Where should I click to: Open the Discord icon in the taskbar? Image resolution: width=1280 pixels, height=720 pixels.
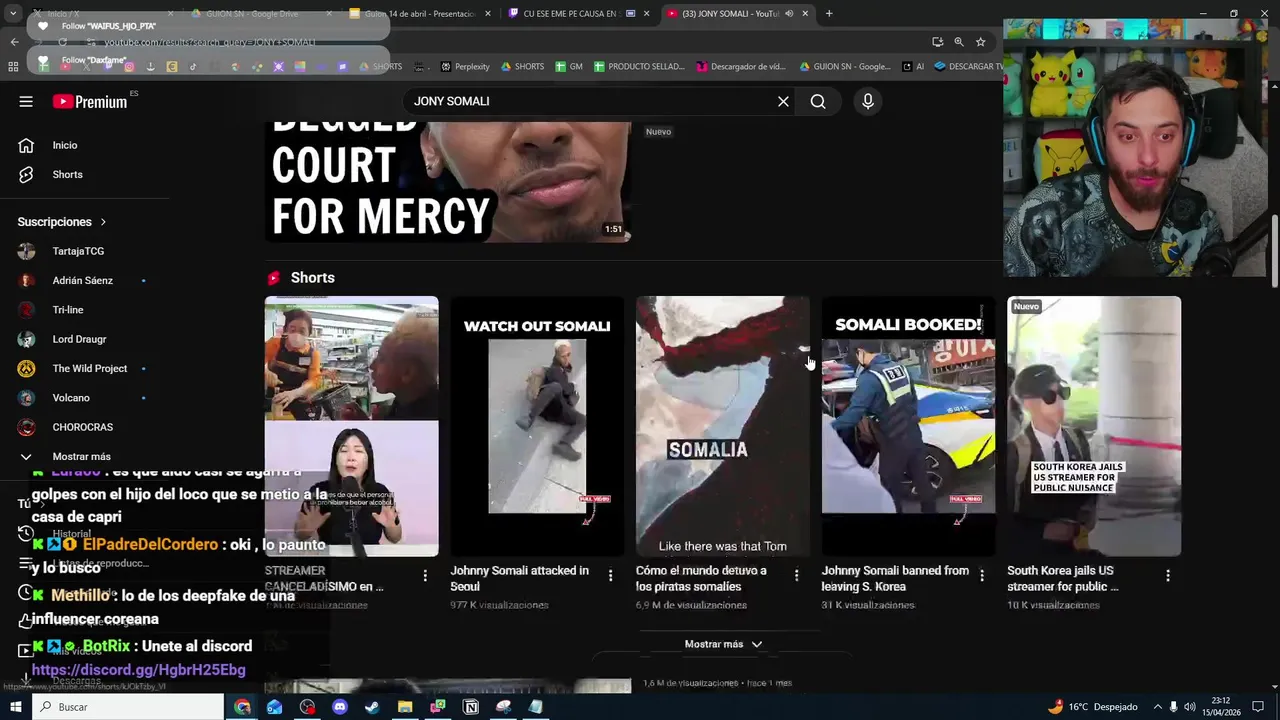coord(340,707)
